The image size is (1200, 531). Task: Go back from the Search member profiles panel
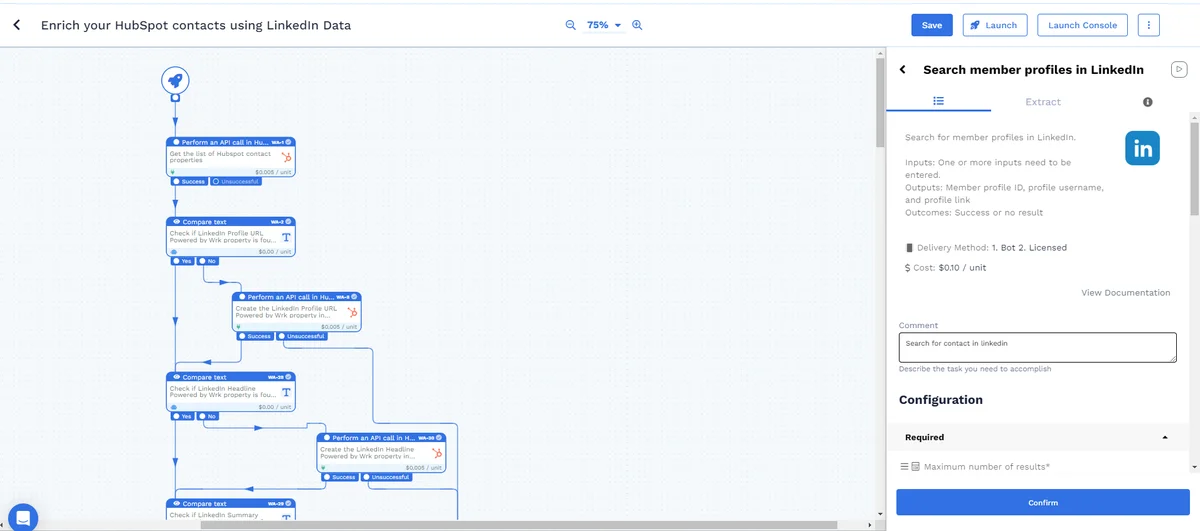[903, 70]
